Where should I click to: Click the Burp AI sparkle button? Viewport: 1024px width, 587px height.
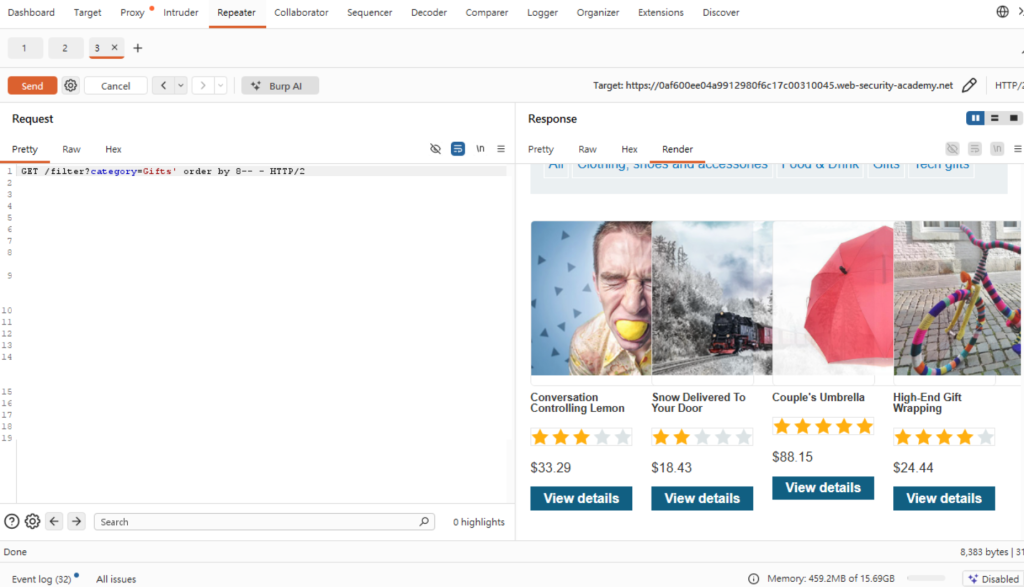coord(280,86)
